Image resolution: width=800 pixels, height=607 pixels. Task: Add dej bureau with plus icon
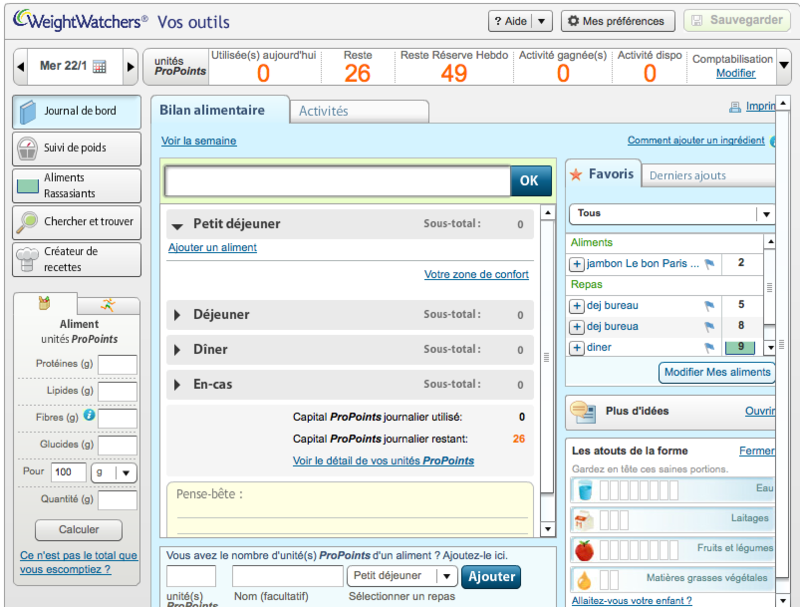tap(577, 306)
